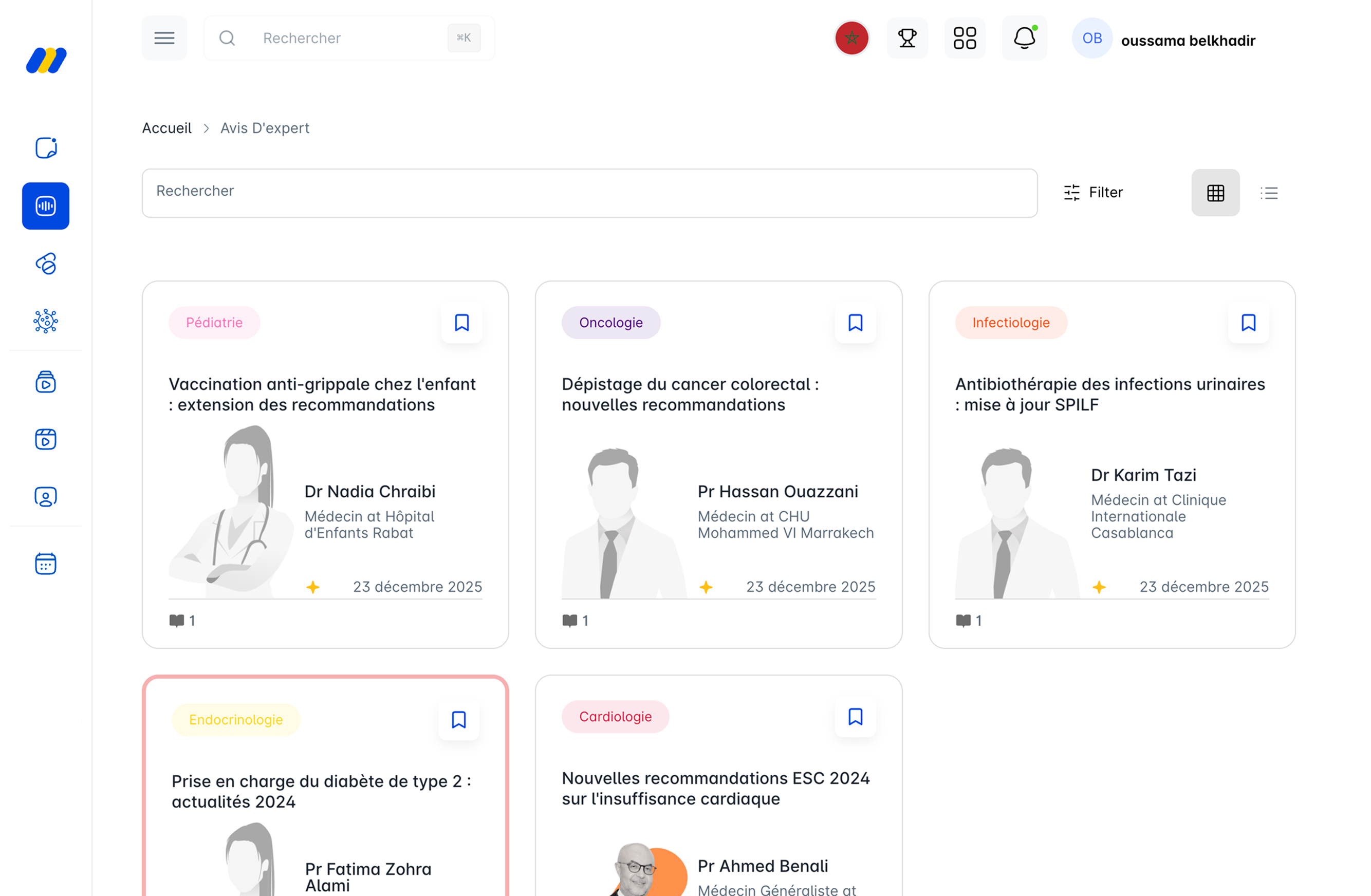Switch to list view layout

coord(1268,193)
